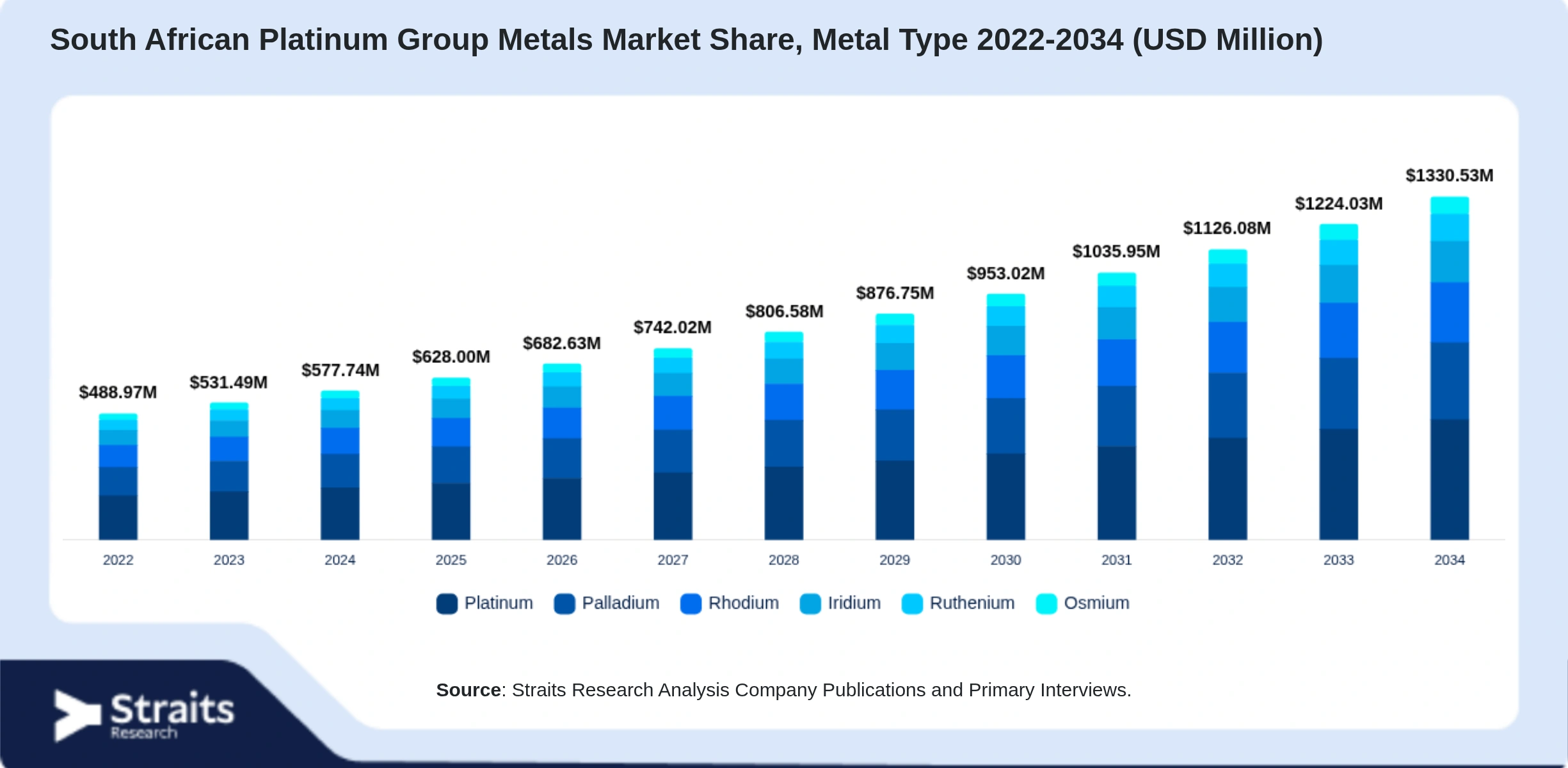Select the 2030 stacked bar
The width and height of the screenshot is (1568, 768).
click(1006, 417)
